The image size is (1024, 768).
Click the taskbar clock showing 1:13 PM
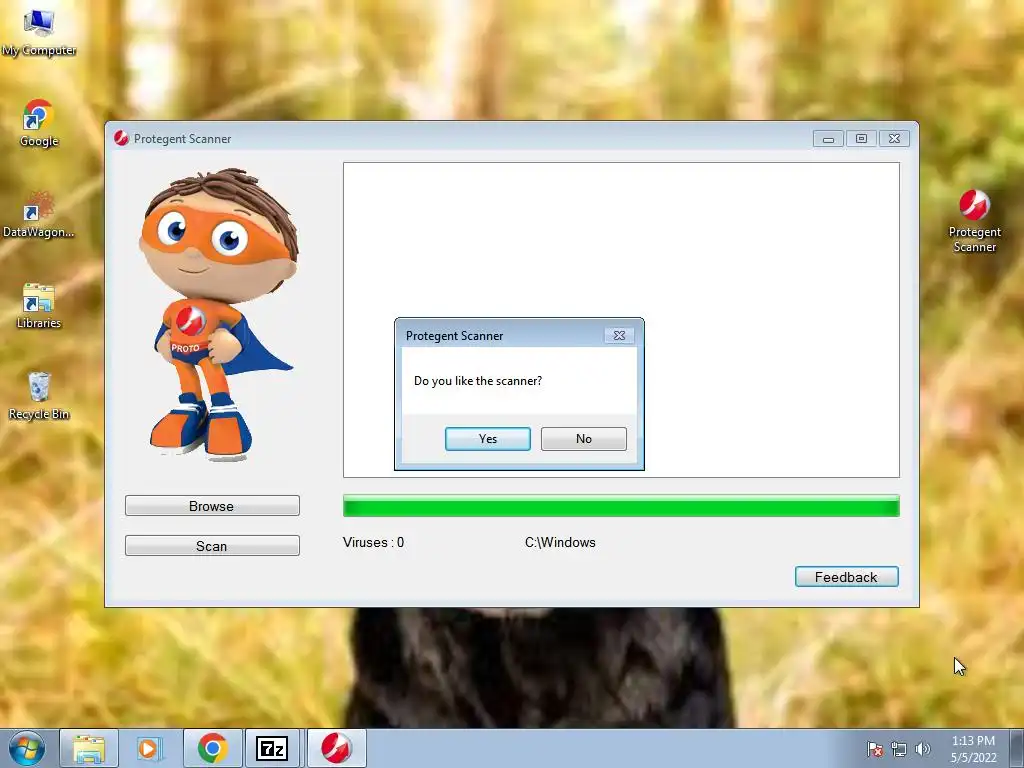click(x=974, y=749)
